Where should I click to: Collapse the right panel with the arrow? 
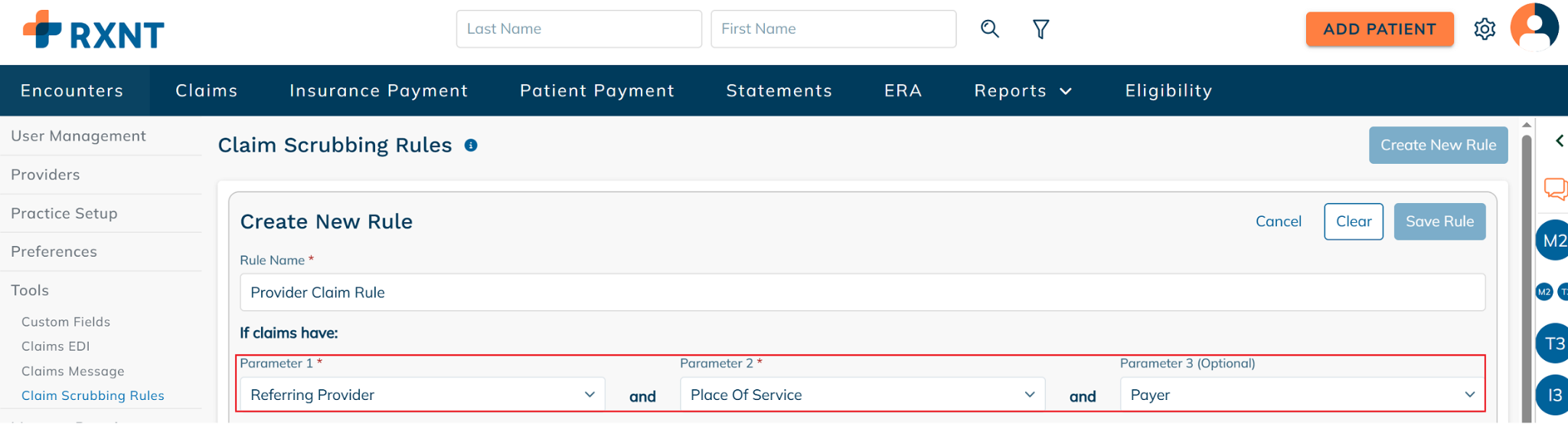click(x=1559, y=141)
